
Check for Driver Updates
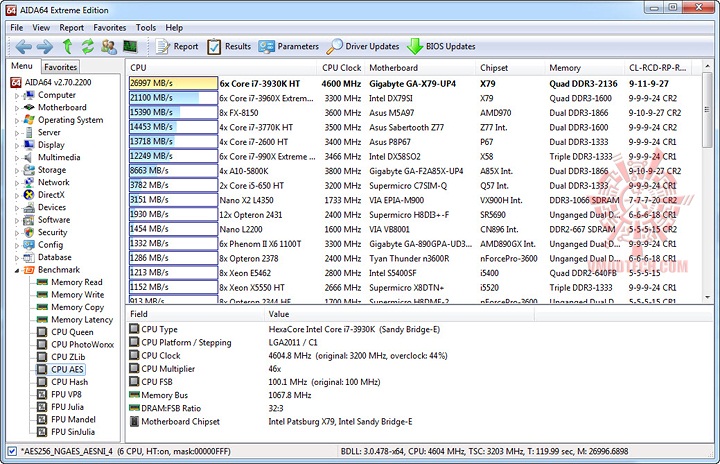[x=363, y=46]
